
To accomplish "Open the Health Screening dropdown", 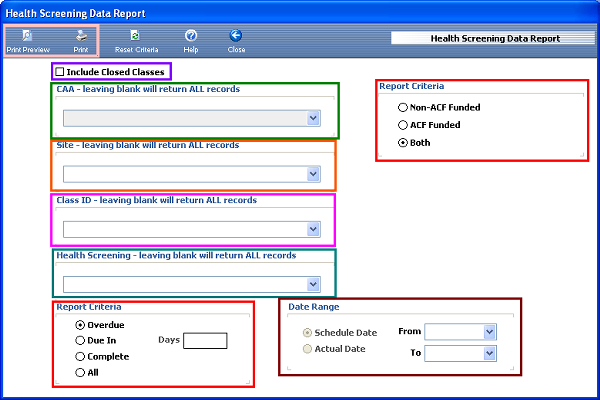I will coord(313,284).
